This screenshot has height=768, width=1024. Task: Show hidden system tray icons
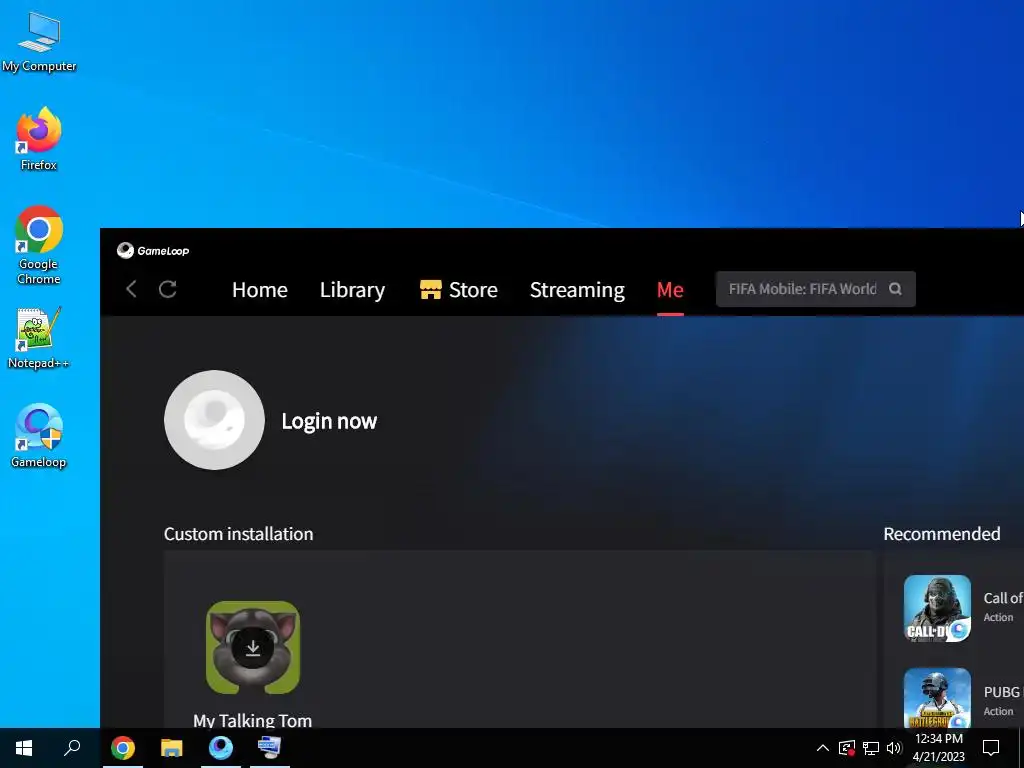click(x=823, y=748)
